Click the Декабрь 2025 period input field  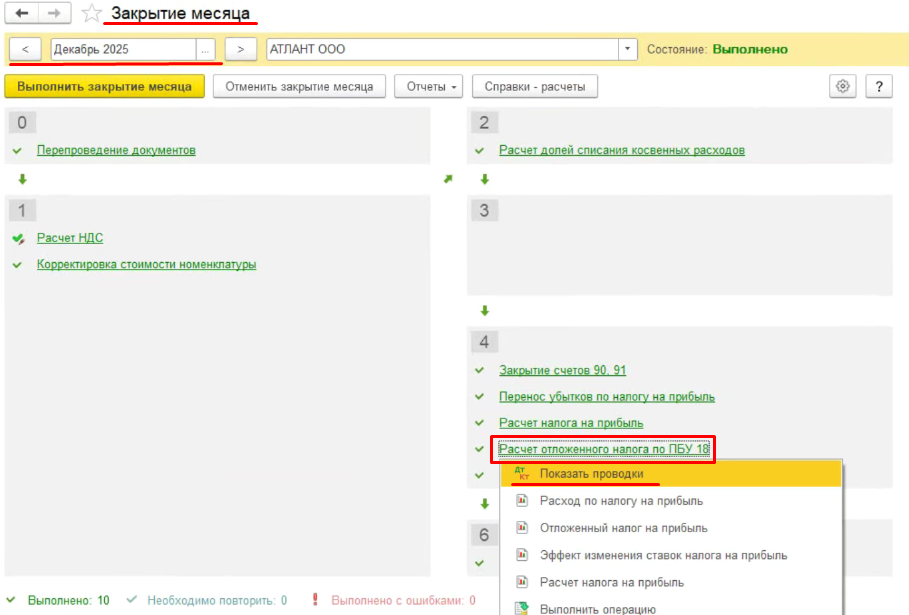(x=122, y=49)
